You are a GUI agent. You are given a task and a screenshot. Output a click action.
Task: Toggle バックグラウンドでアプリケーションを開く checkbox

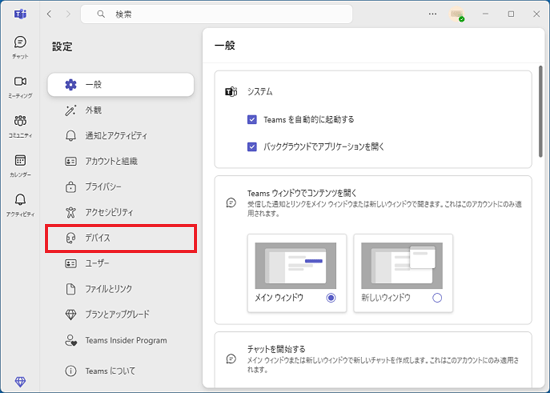252,146
